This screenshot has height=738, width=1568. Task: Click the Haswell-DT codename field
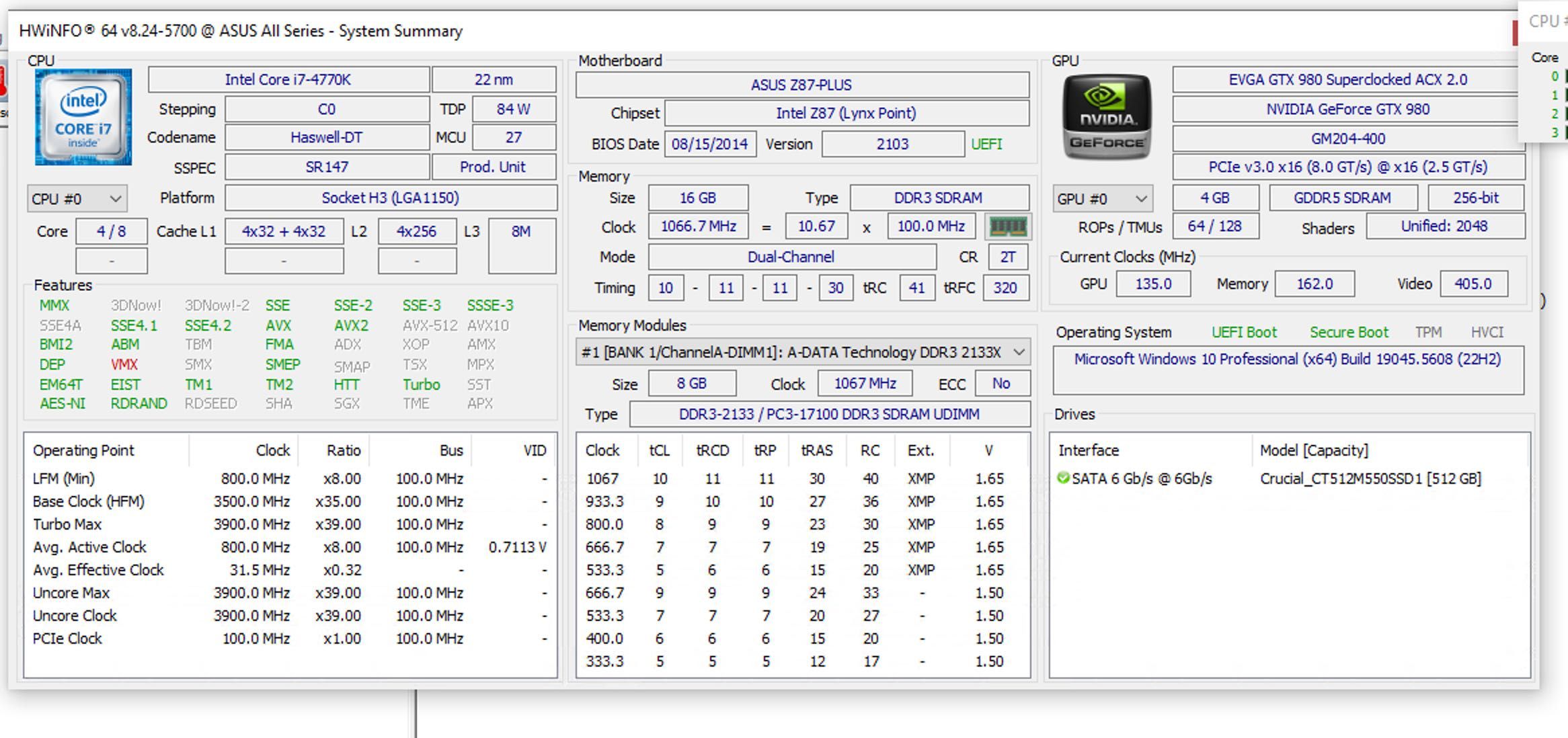tap(327, 137)
